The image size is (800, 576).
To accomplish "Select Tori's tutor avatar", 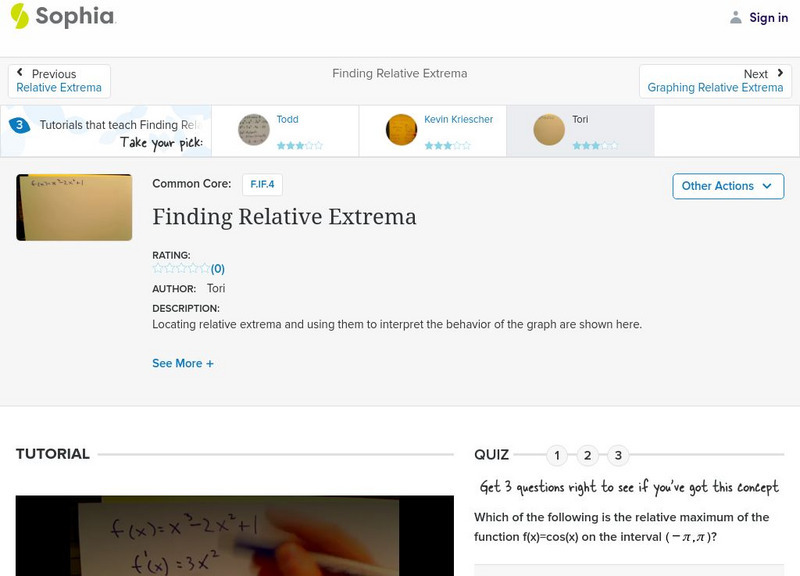I will pos(547,131).
